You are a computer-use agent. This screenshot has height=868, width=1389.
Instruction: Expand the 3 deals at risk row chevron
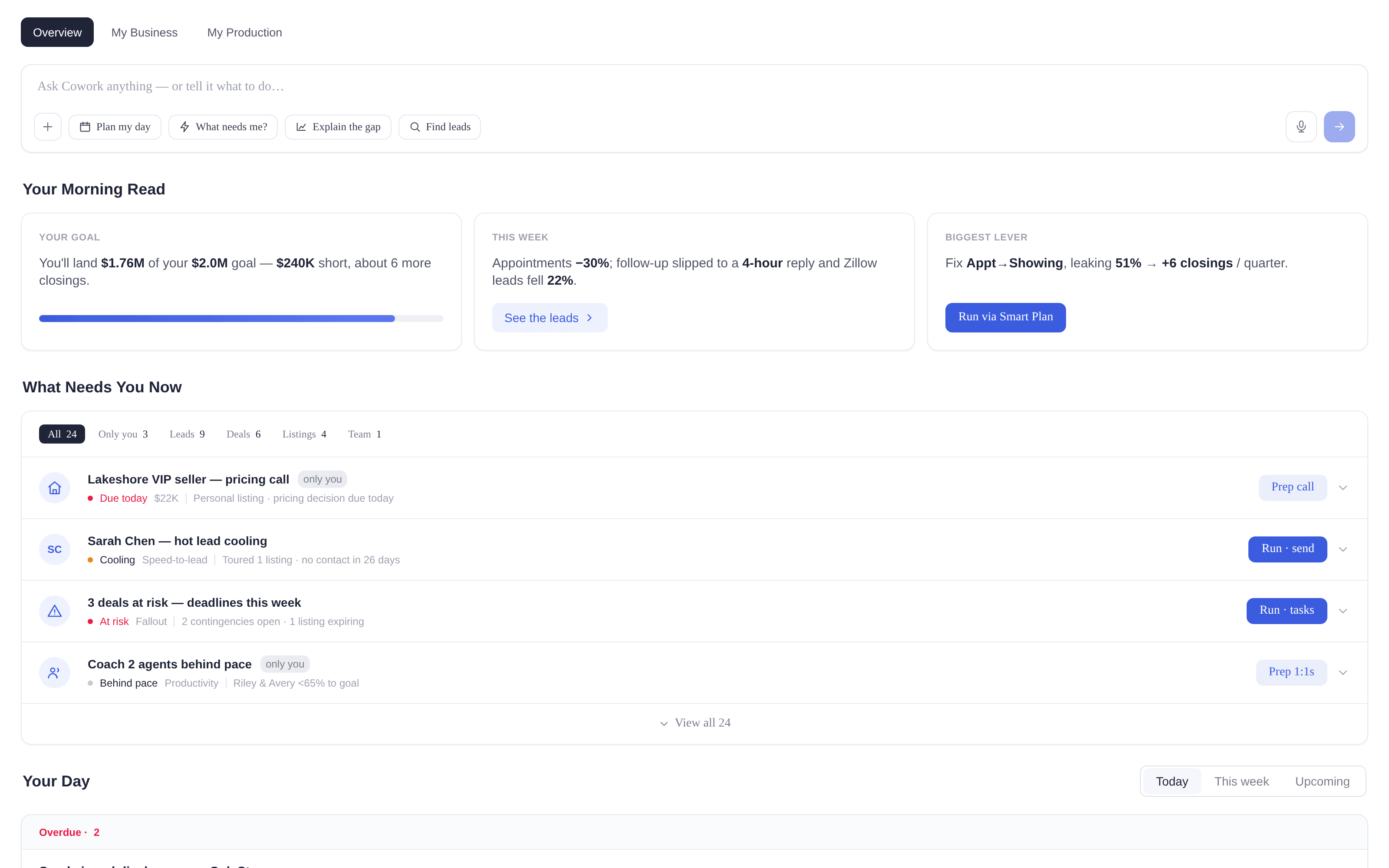coord(1343,611)
